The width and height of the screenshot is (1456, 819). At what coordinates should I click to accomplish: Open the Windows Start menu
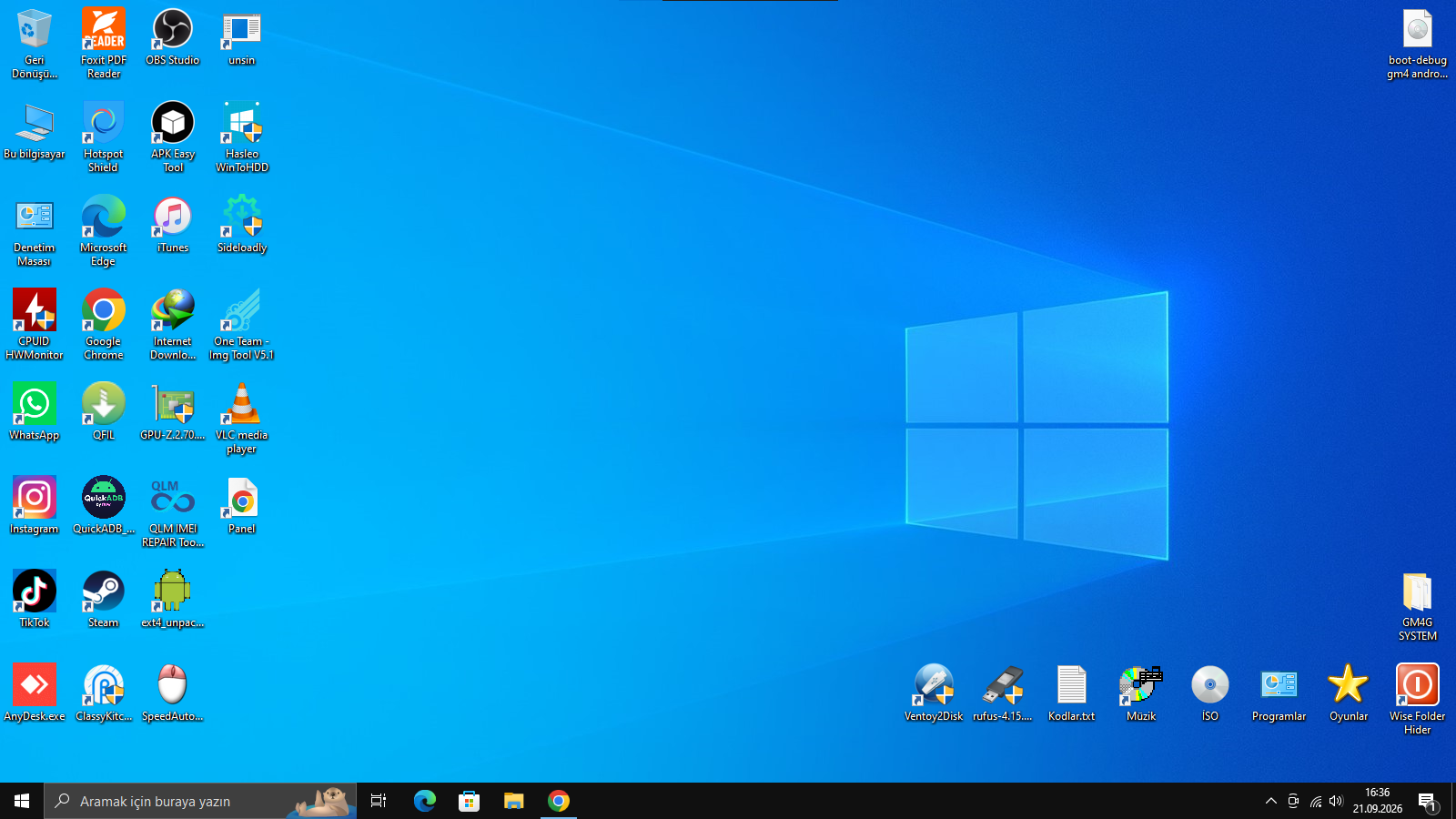click(x=22, y=801)
